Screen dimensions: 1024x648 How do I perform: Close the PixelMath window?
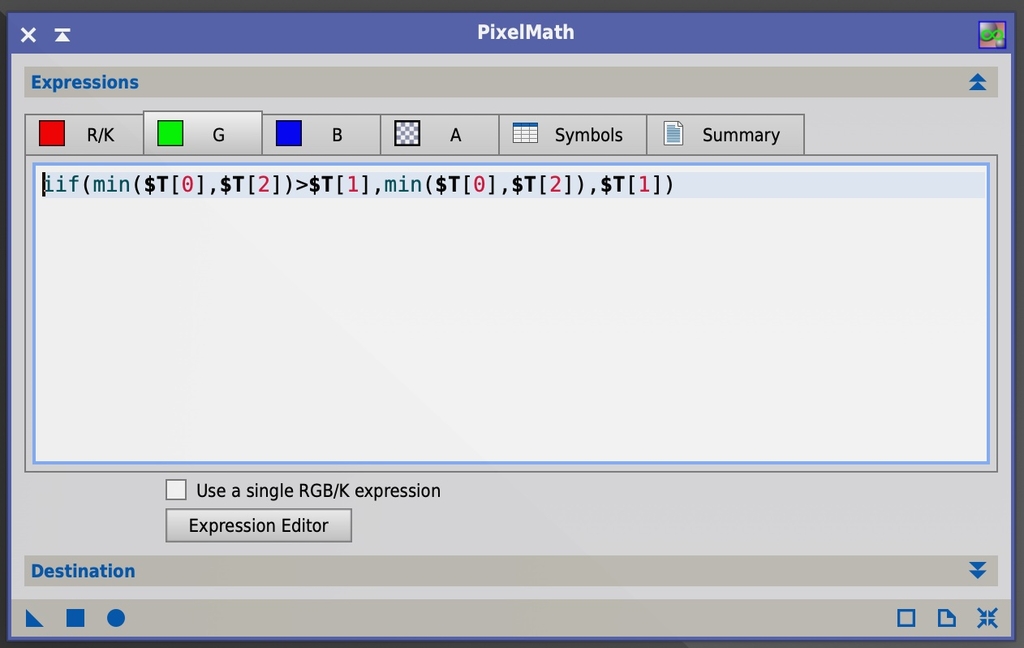tap(28, 35)
